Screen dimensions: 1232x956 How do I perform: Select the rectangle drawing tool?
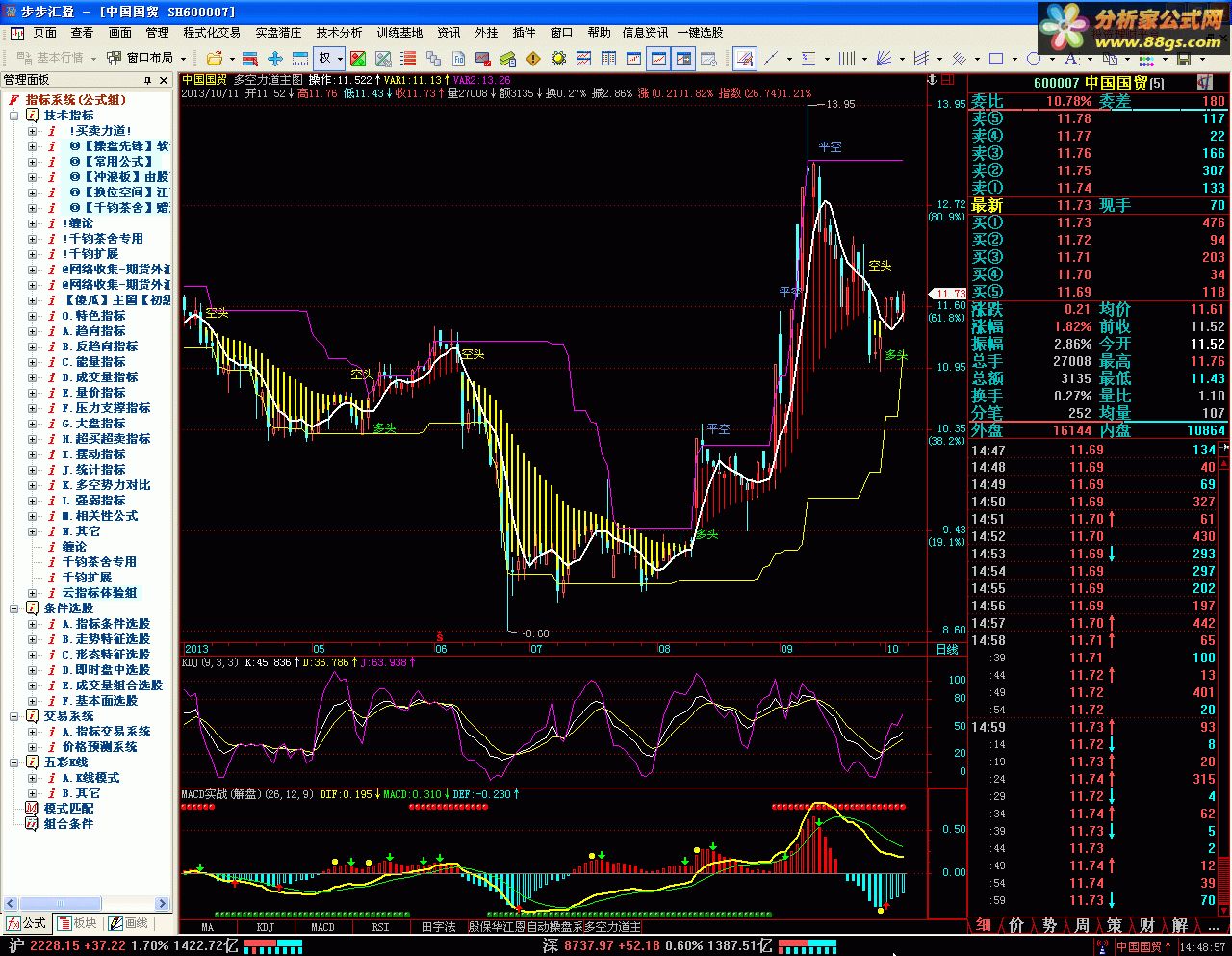pos(996,58)
